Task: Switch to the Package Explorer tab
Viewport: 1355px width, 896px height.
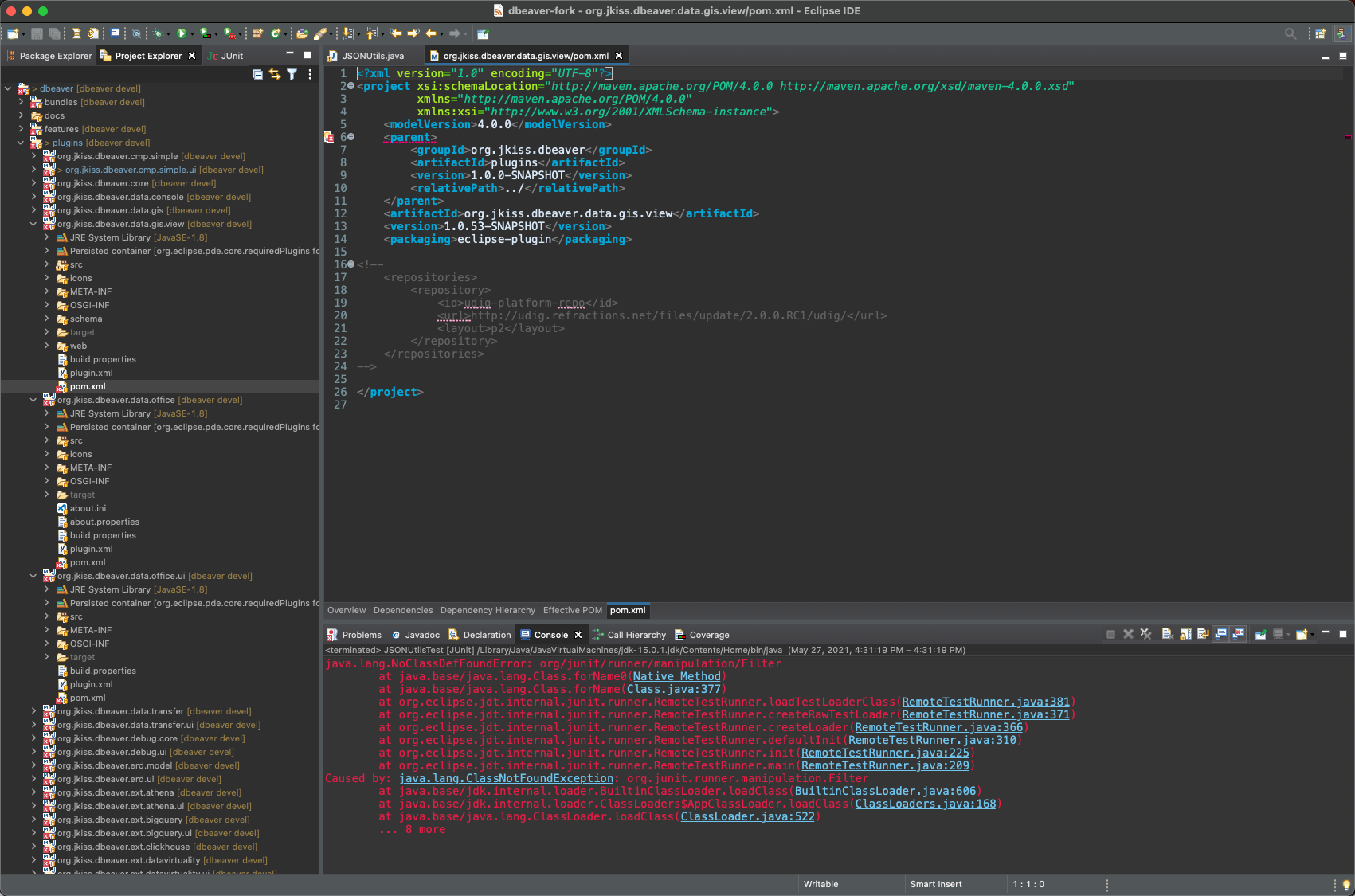Action: pyautogui.click(x=49, y=56)
